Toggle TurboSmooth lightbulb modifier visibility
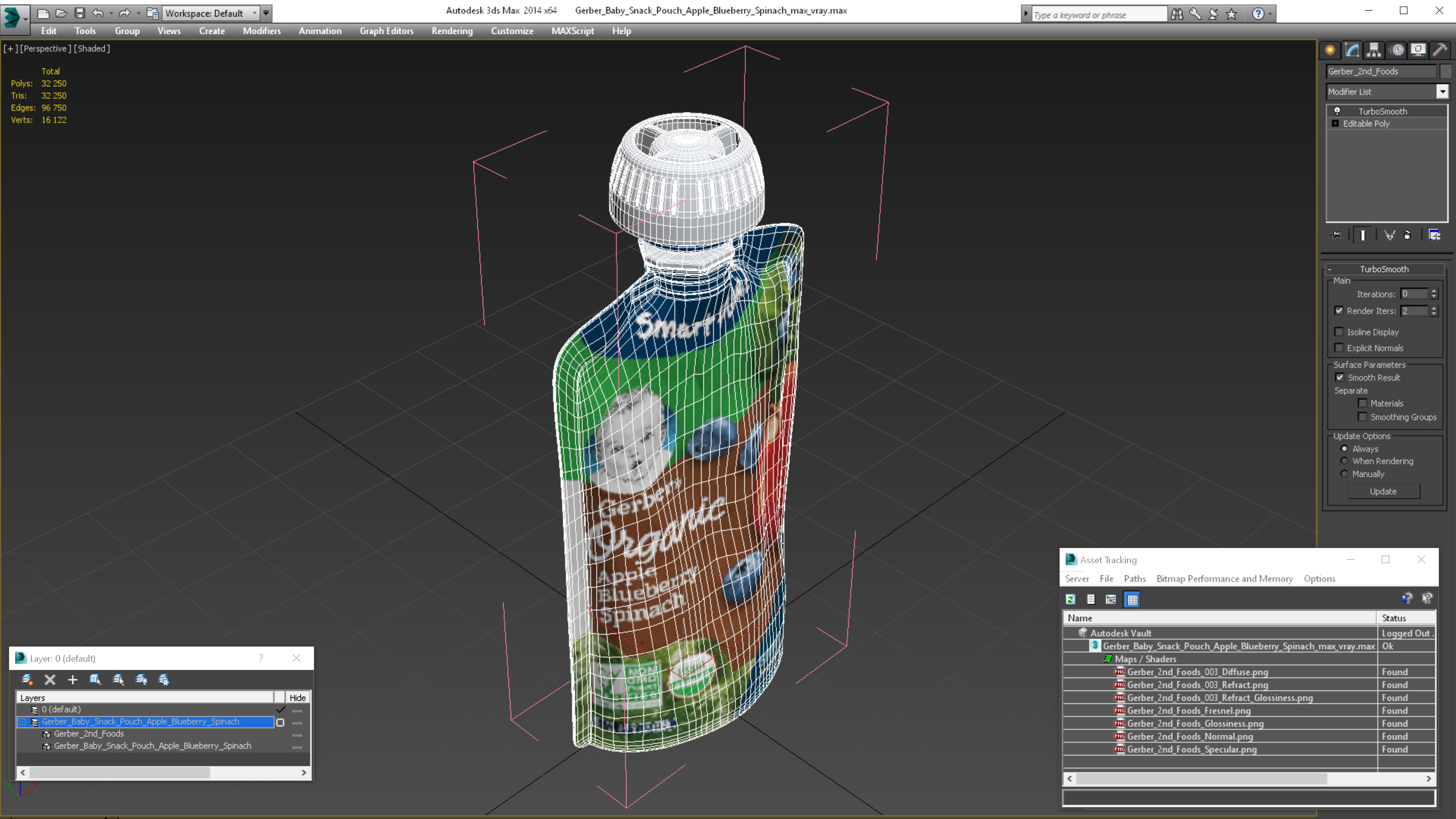This screenshot has height=819, width=1456. (1337, 111)
